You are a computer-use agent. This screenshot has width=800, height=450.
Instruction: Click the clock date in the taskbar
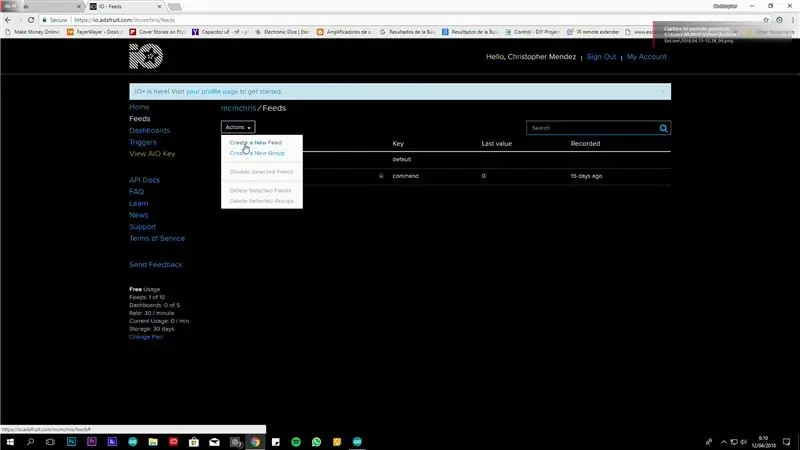point(763,445)
